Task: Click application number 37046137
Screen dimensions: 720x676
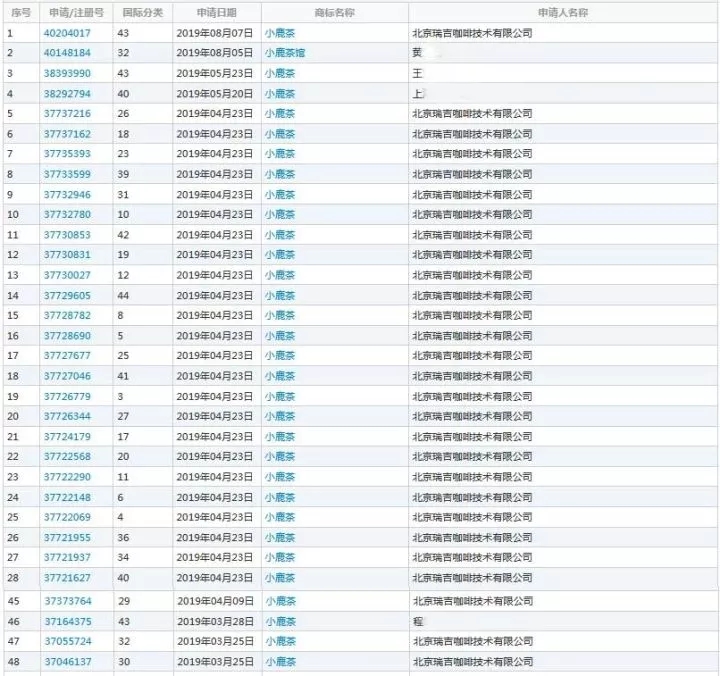Action: pyautogui.click(x=67, y=661)
